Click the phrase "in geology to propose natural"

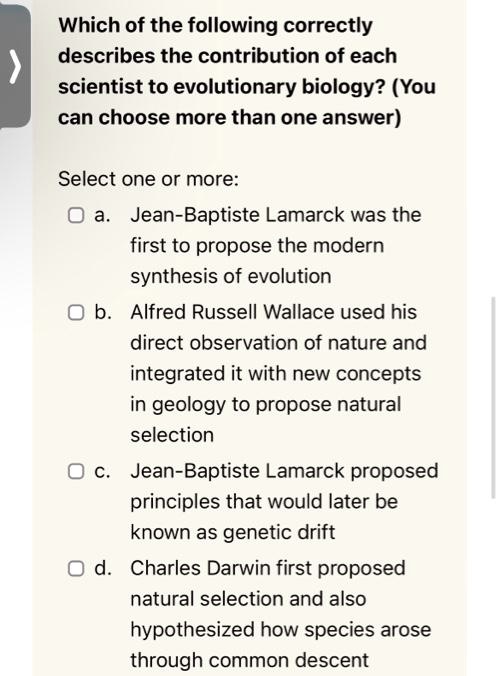[266, 404]
